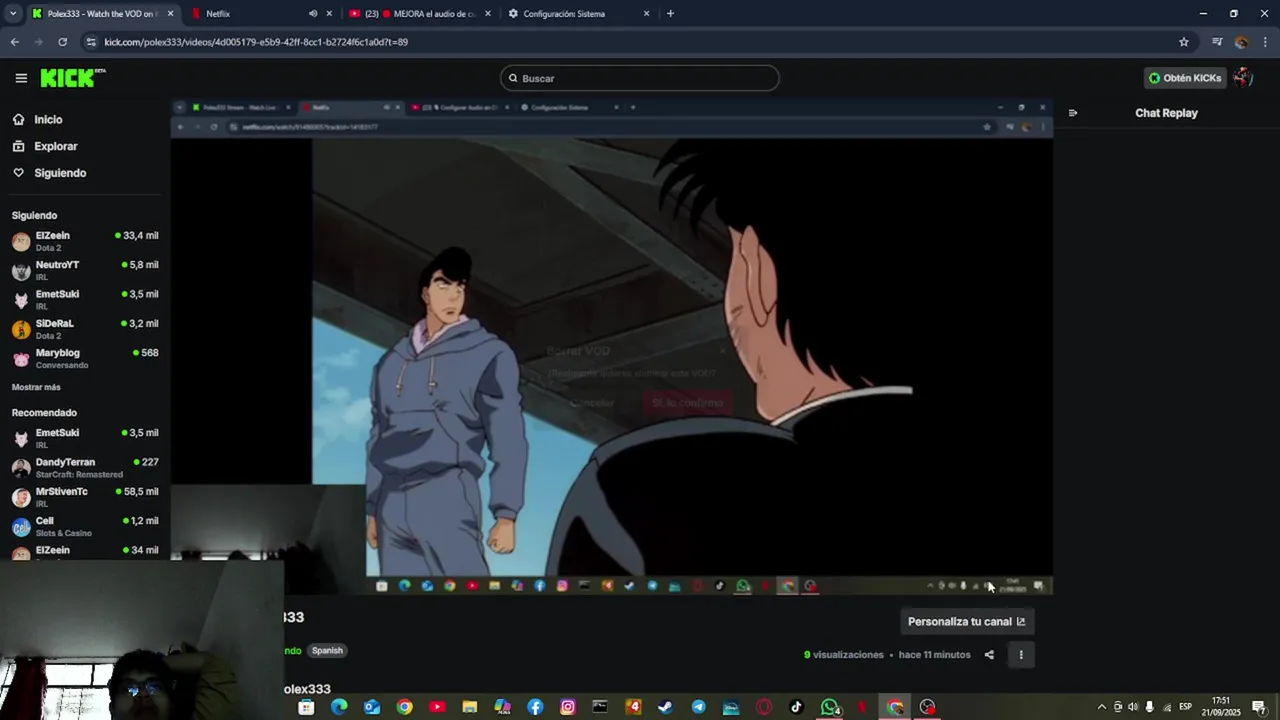1280x720 pixels.
Task: Open a new browser tab
Action: pos(670,14)
